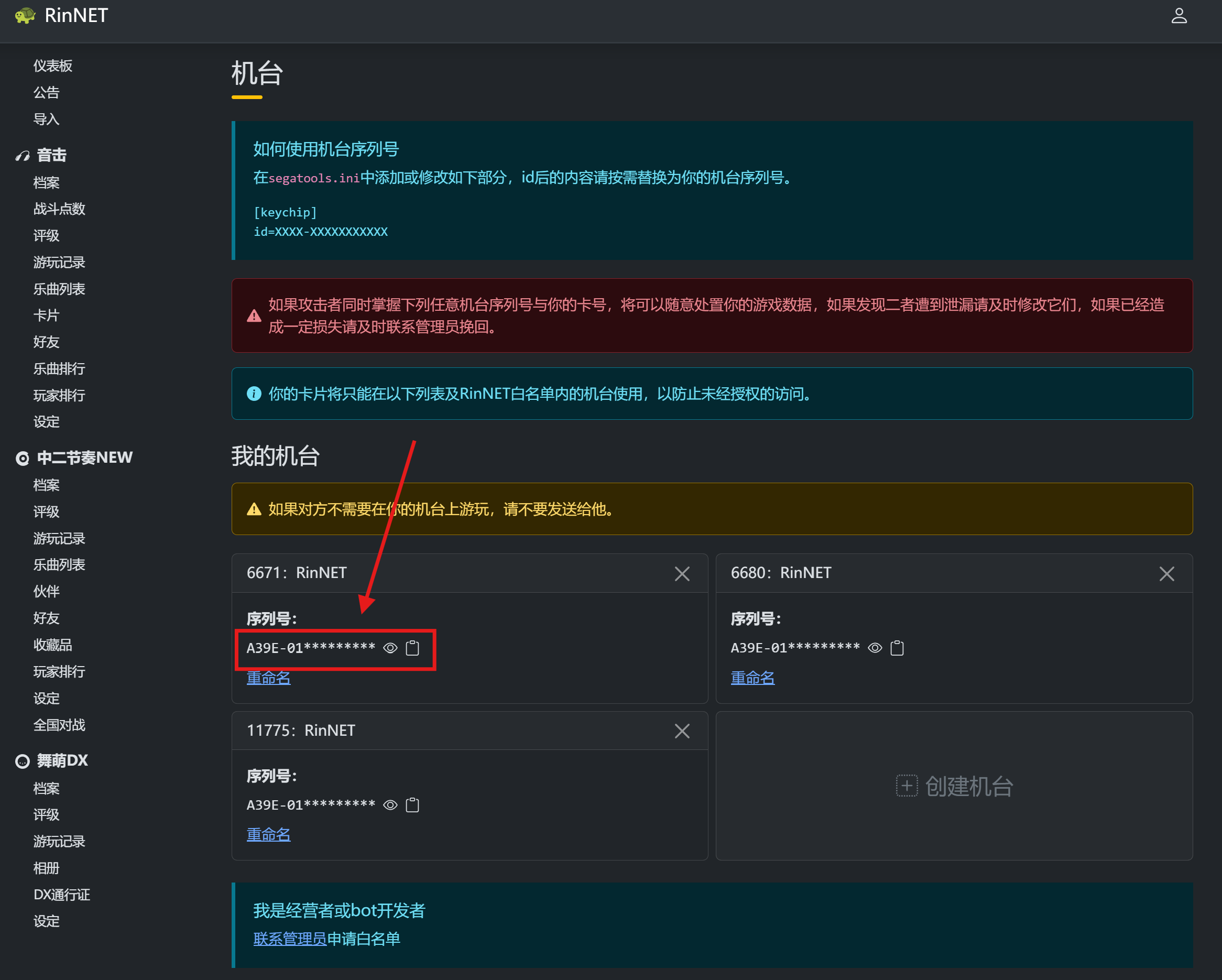1222x980 pixels.
Task: Click the RinNET turtle logo icon
Action: tap(25, 15)
